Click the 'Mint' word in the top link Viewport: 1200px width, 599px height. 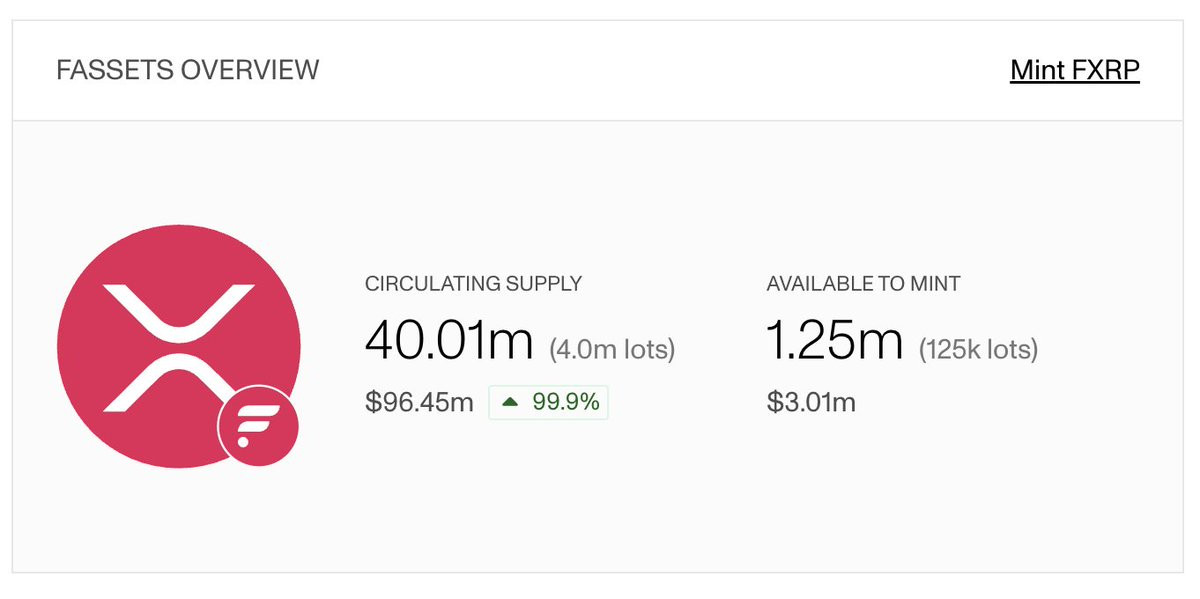(1037, 71)
